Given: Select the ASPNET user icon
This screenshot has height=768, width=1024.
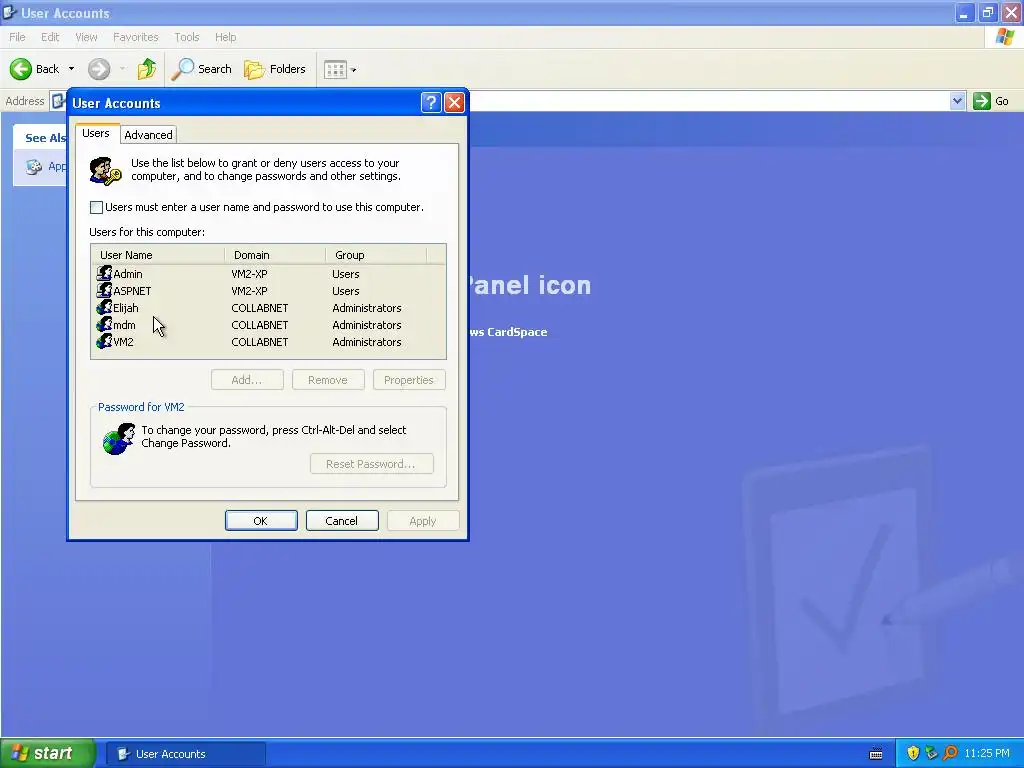Looking at the screenshot, I should coord(104,290).
